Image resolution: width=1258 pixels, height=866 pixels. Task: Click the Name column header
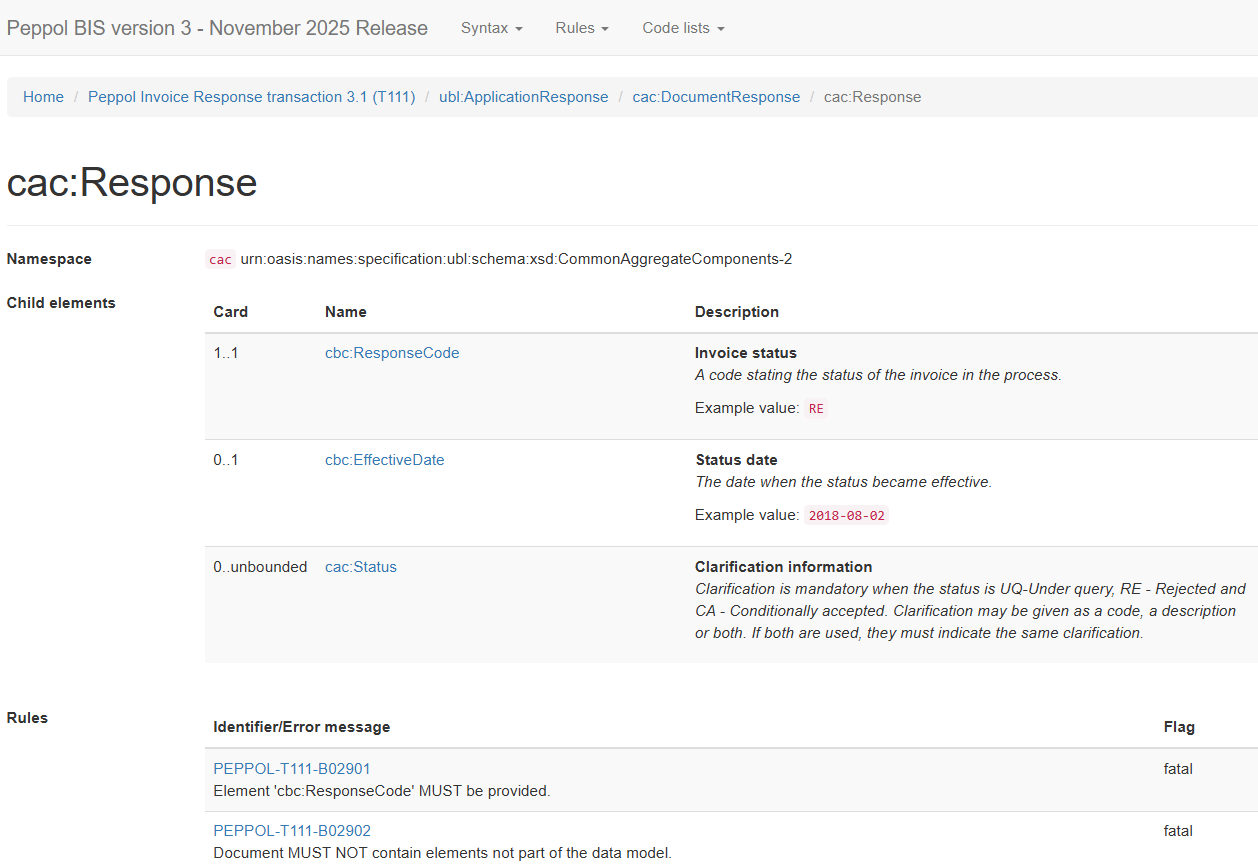346,312
